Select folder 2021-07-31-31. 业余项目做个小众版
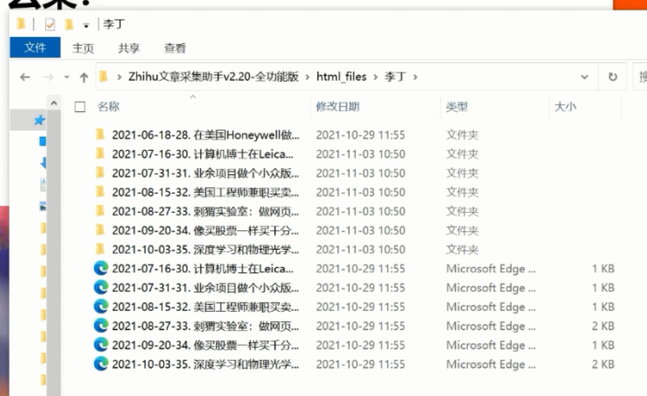The height and width of the screenshot is (396, 647). pyautogui.click(x=205, y=173)
